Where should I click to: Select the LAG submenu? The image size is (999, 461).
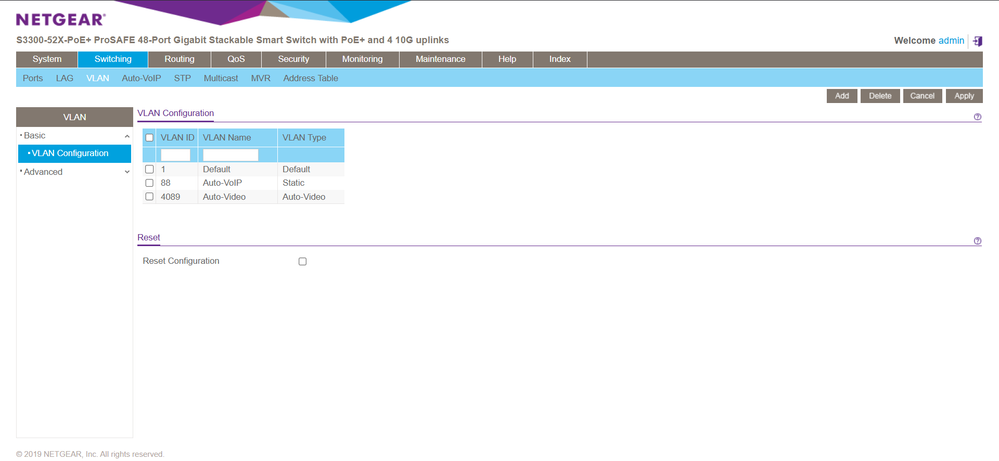(x=64, y=78)
